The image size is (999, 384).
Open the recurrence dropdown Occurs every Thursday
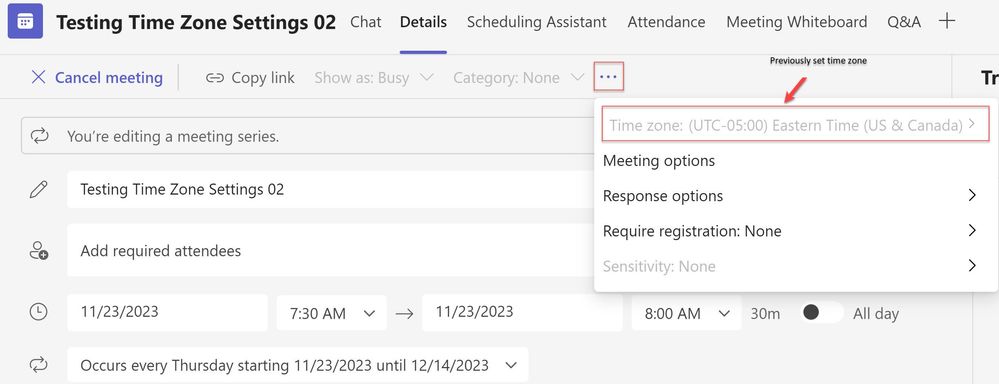point(298,365)
